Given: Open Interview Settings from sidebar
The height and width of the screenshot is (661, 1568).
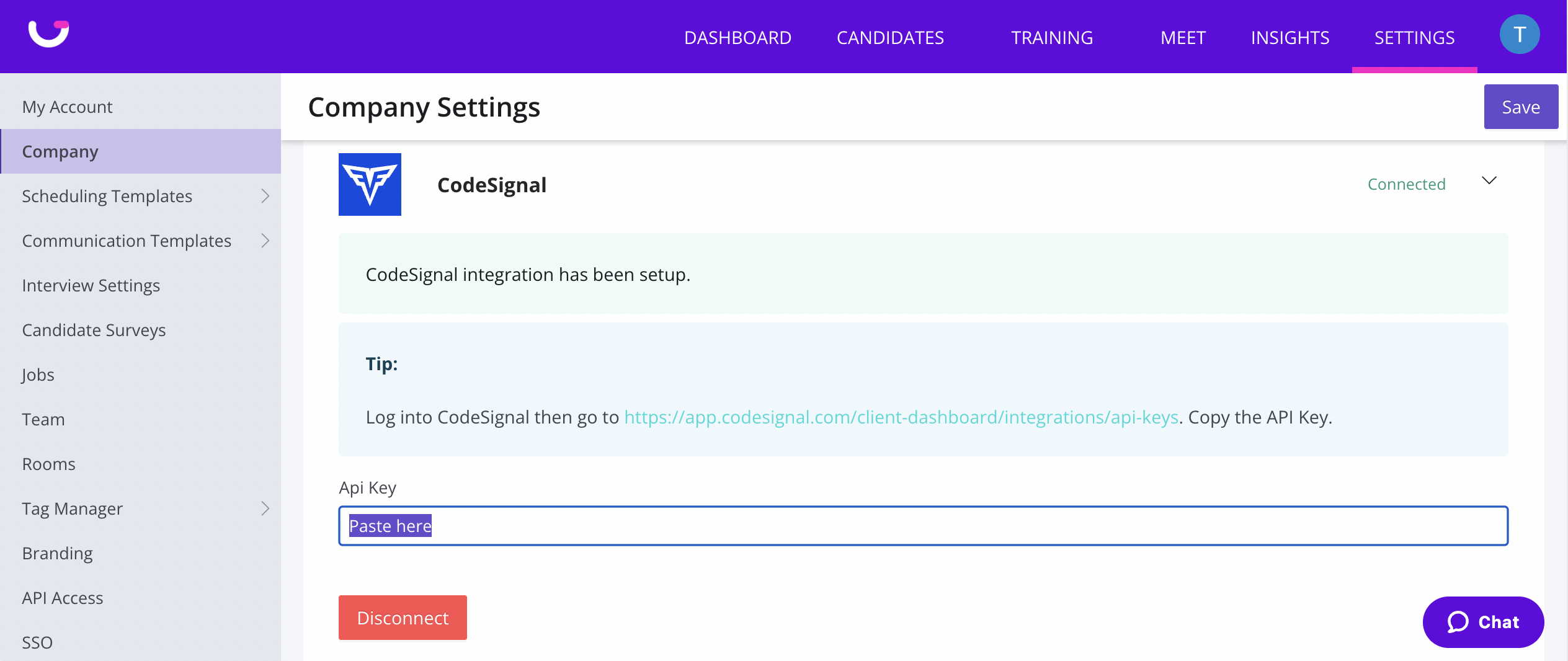Looking at the screenshot, I should [x=91, y=285].
